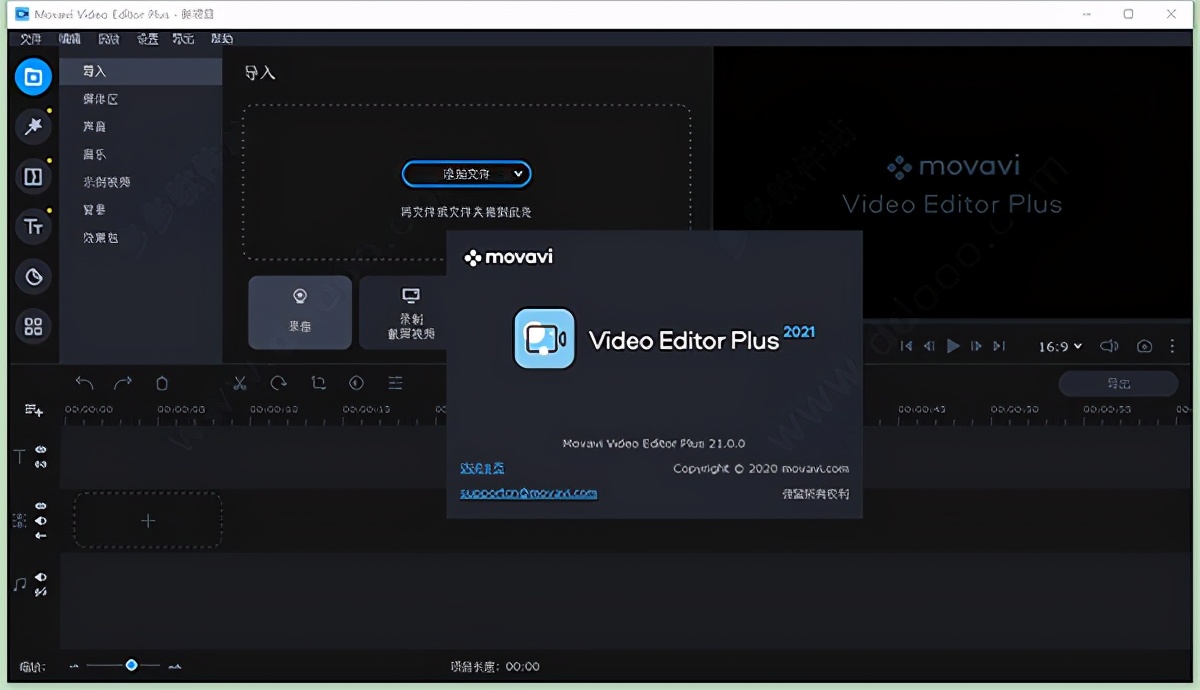Click the Crop icon in timeline toolbar
Viewport: 1200px width, 690px height.
pos(318,383)
